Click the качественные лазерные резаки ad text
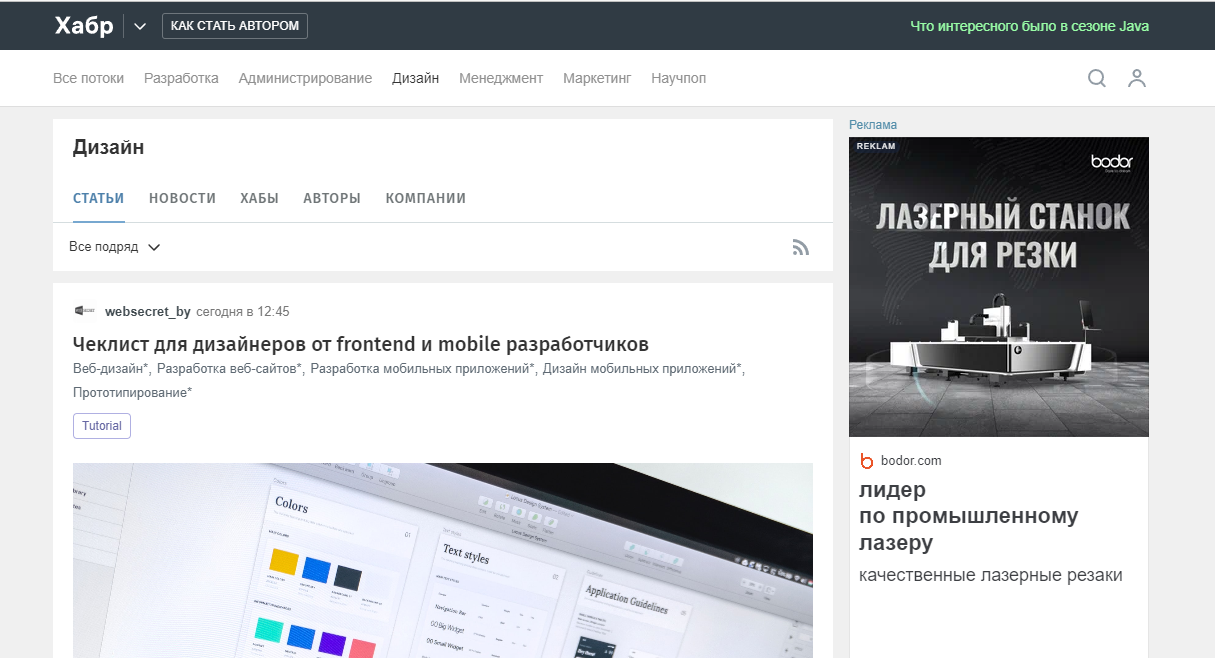1215x658 pixels. (991, 575)
